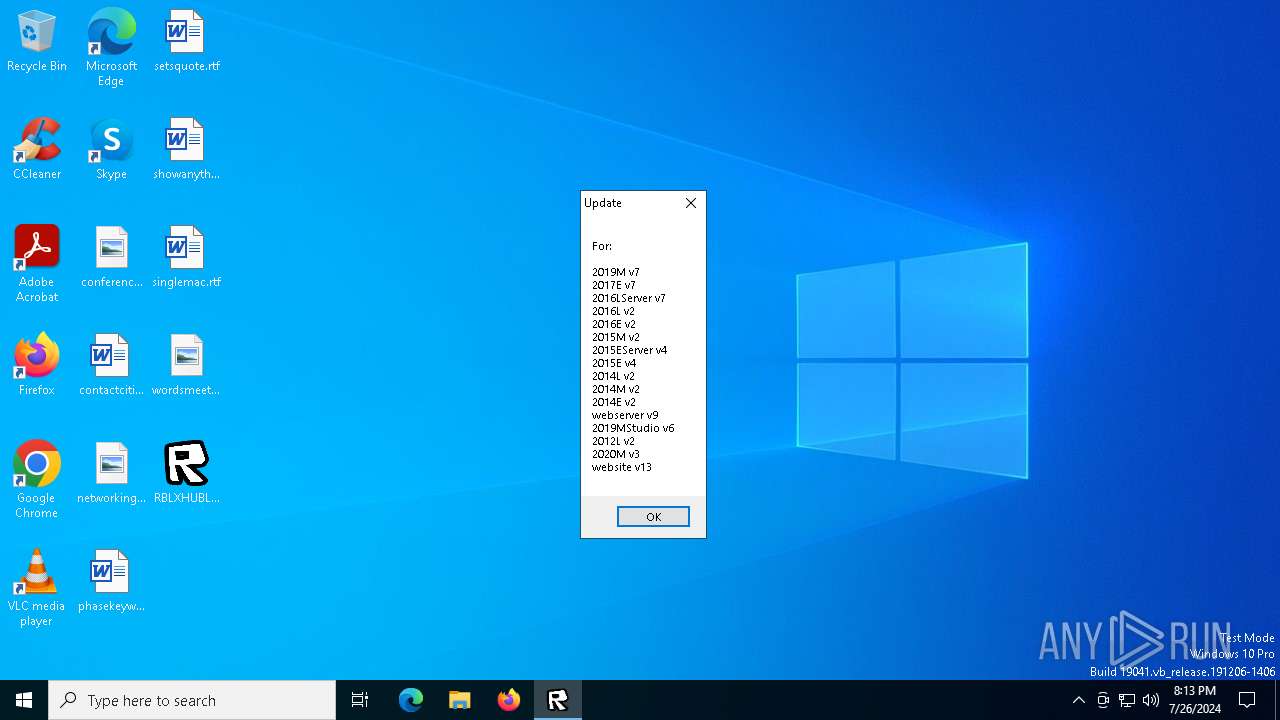
Task: Click the meet-now tray icon
Action: click(1103, 700)
